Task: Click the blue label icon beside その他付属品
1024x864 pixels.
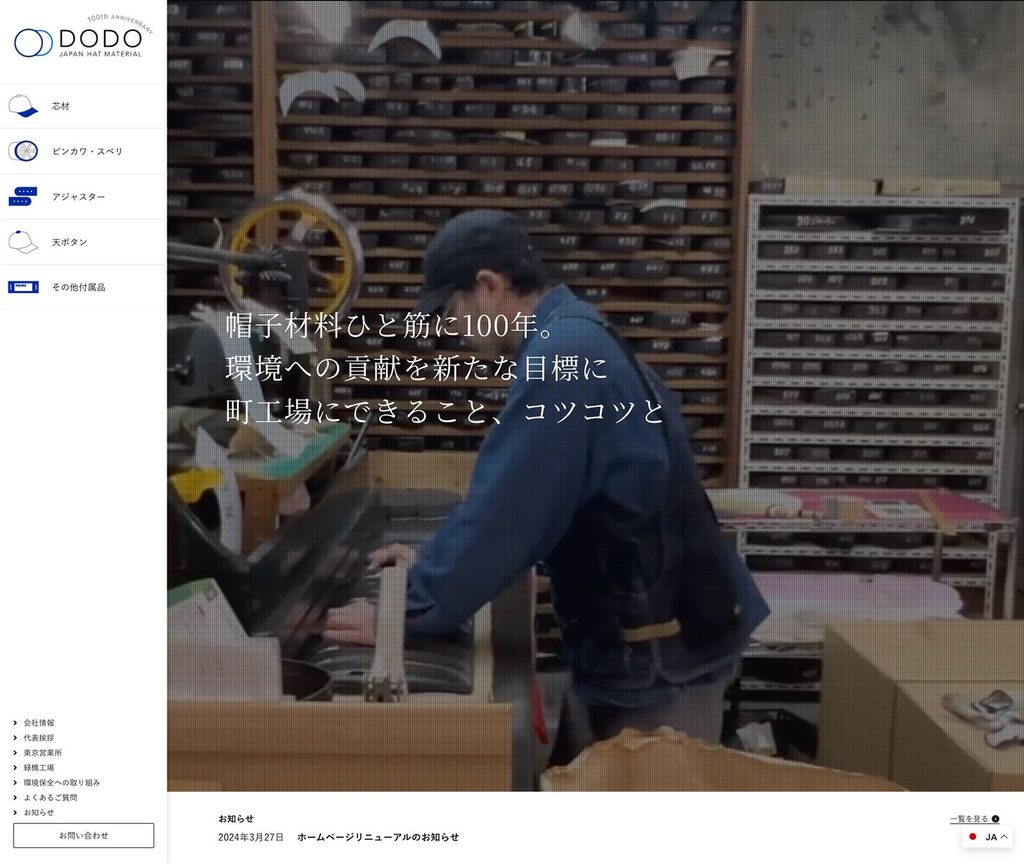Action: coord(23,287)
